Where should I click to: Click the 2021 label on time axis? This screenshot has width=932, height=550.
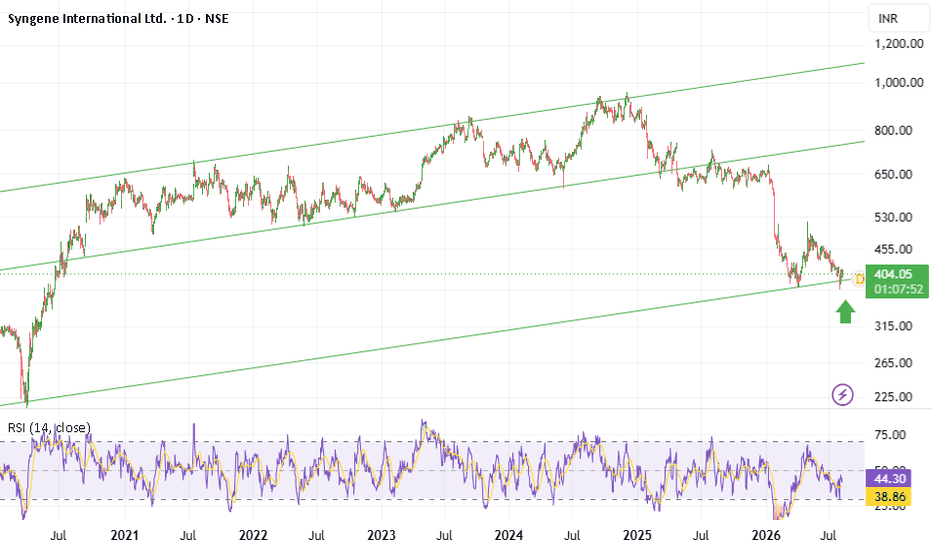coord(125,536)
